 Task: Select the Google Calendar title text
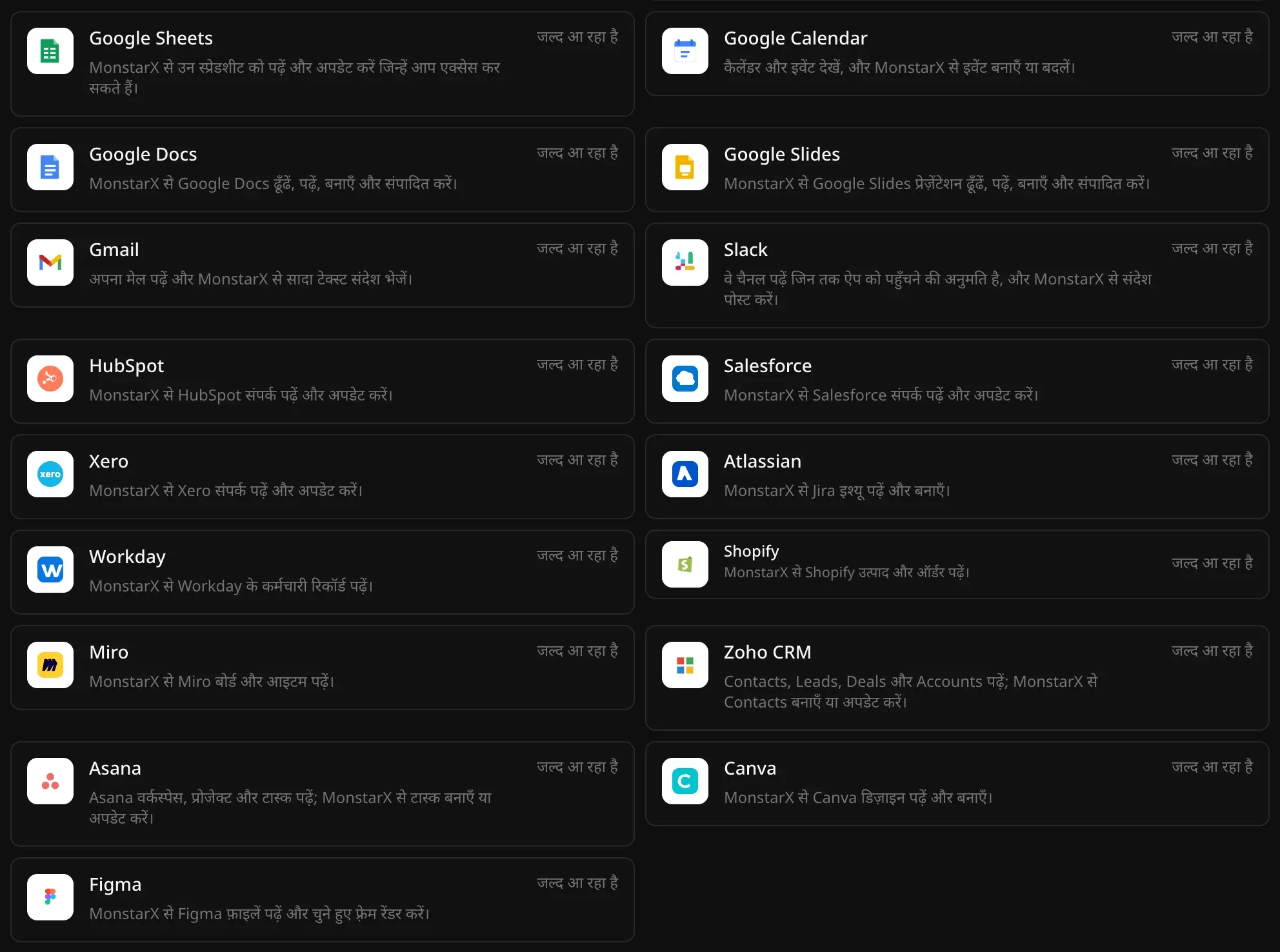(x=795, y=39)
